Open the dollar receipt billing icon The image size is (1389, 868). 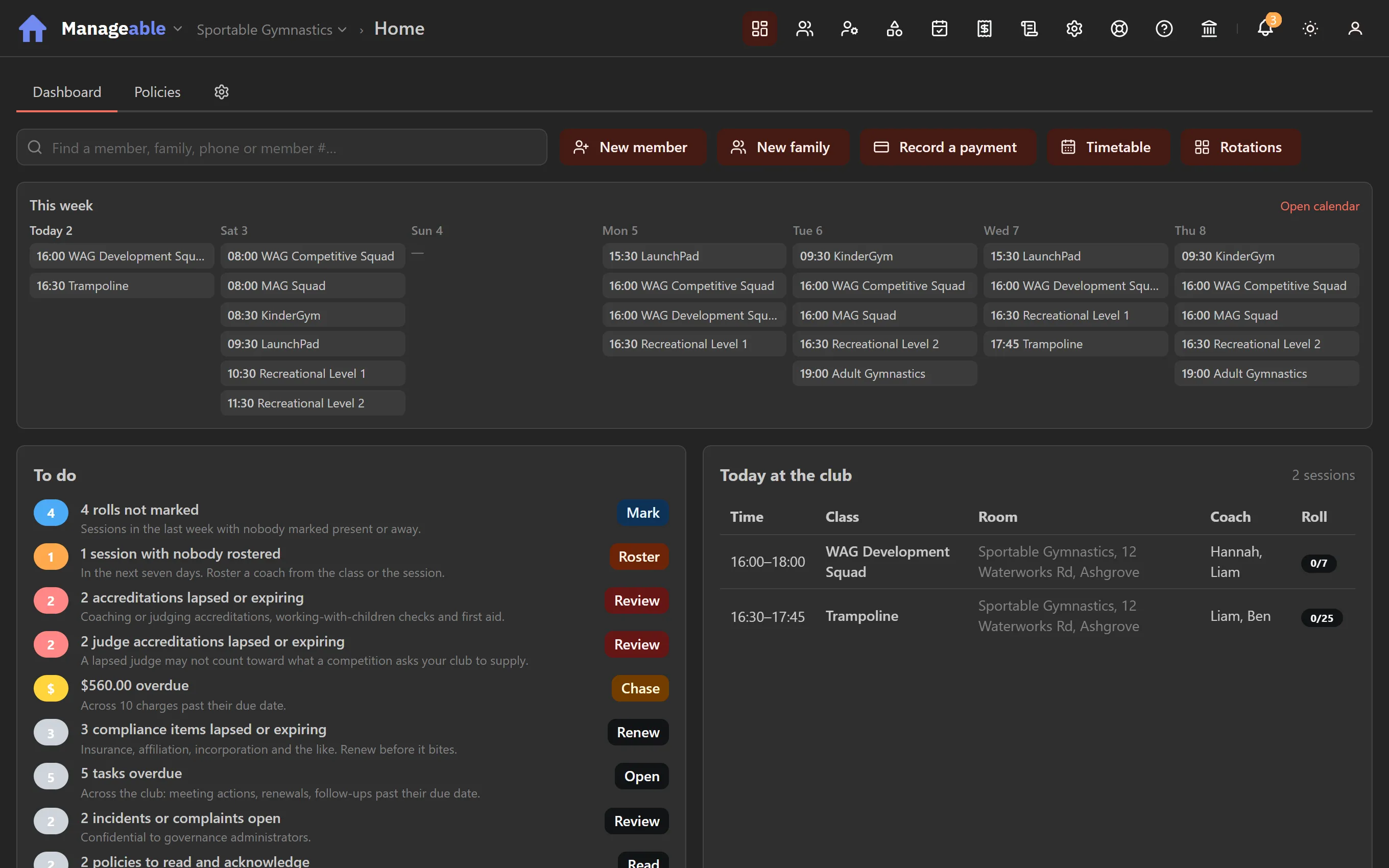[x=985, y=29]
